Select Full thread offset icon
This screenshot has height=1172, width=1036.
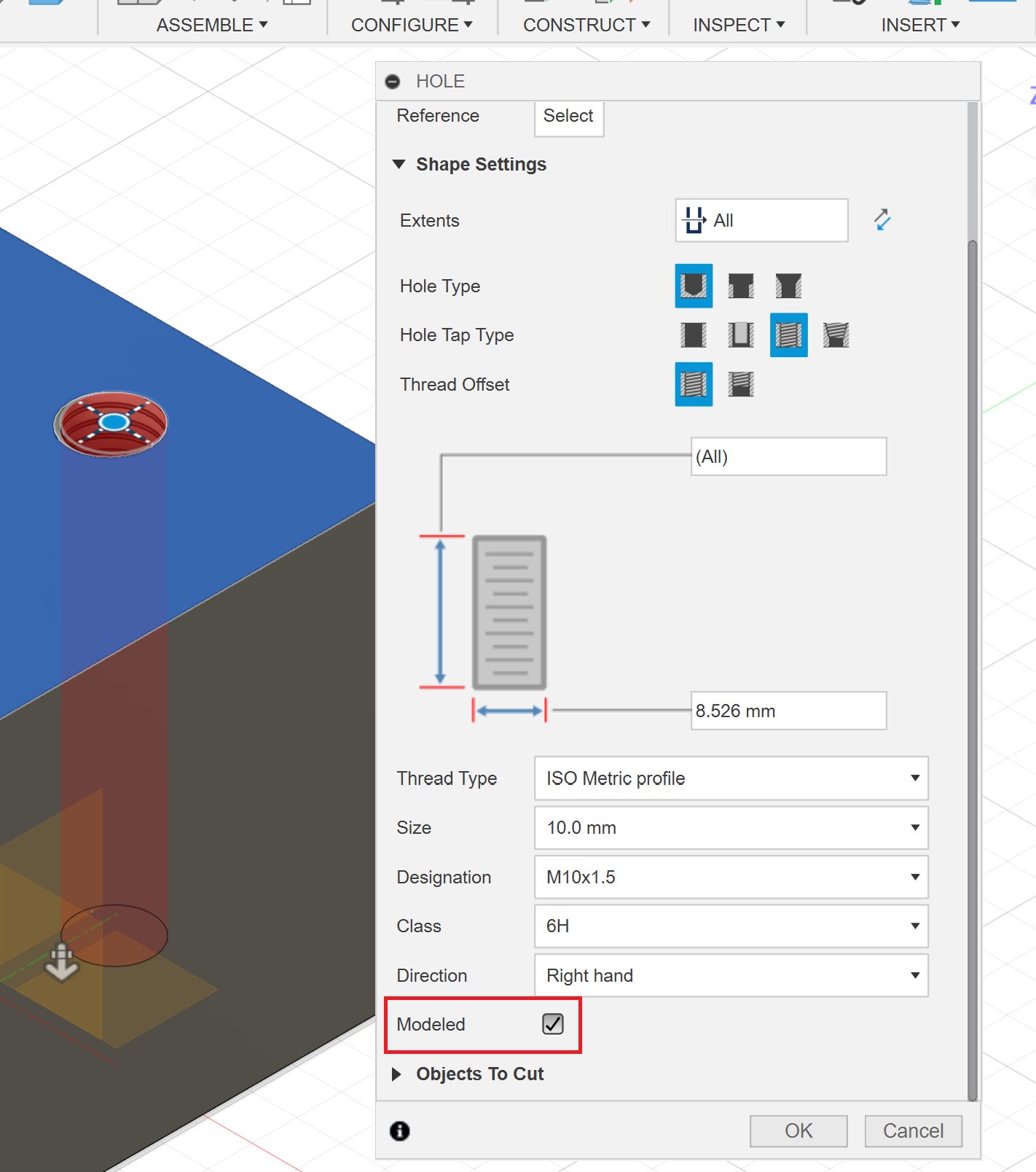click(x=694, y=384)
